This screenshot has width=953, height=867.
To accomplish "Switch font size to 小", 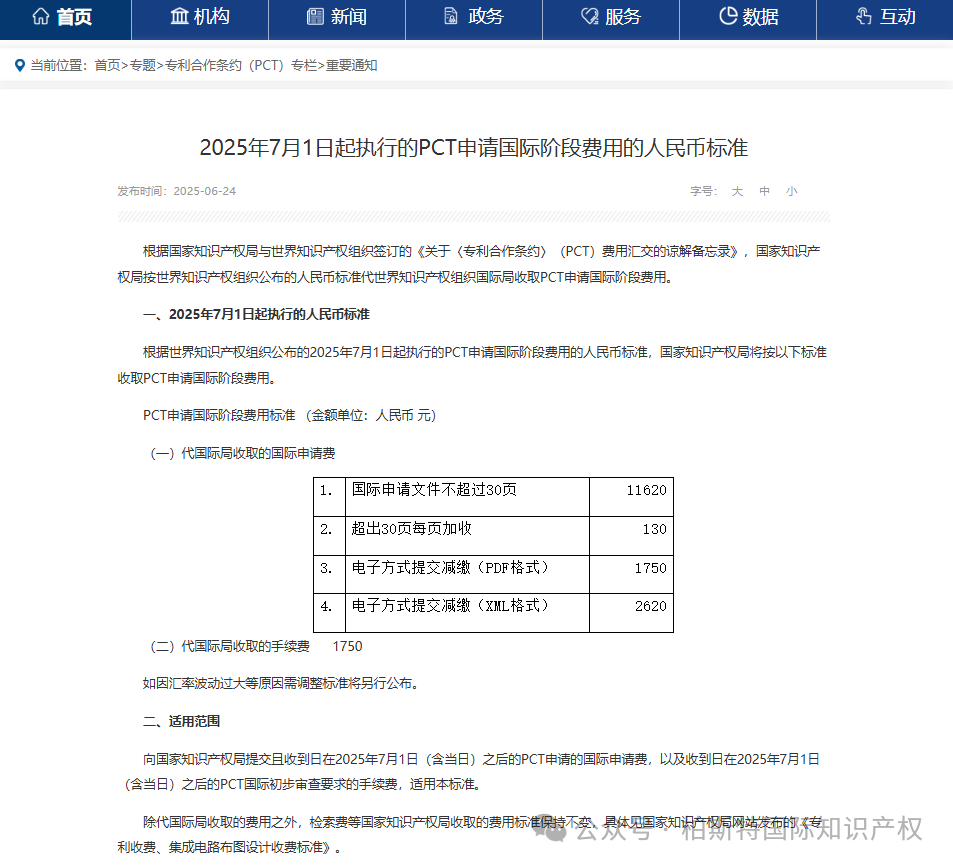I will [x=791, y=190].
